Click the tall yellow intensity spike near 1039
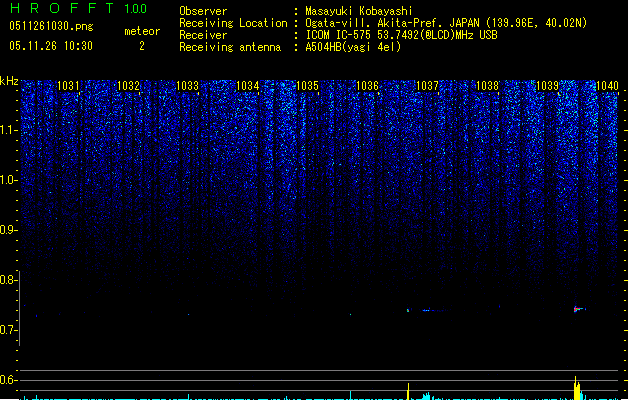The width and height of the screenshot is (629, 400). coord(577,388)
